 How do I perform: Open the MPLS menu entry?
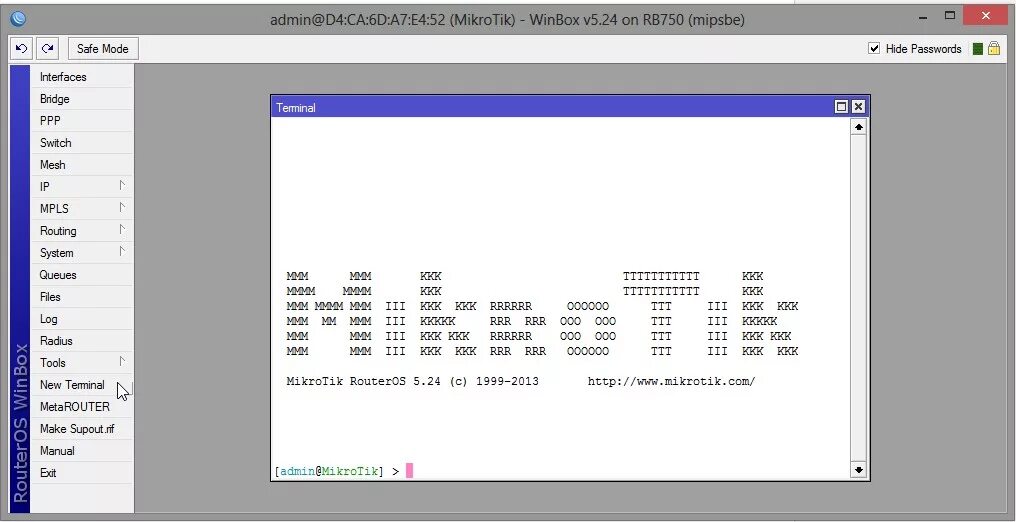pos(82,209)
